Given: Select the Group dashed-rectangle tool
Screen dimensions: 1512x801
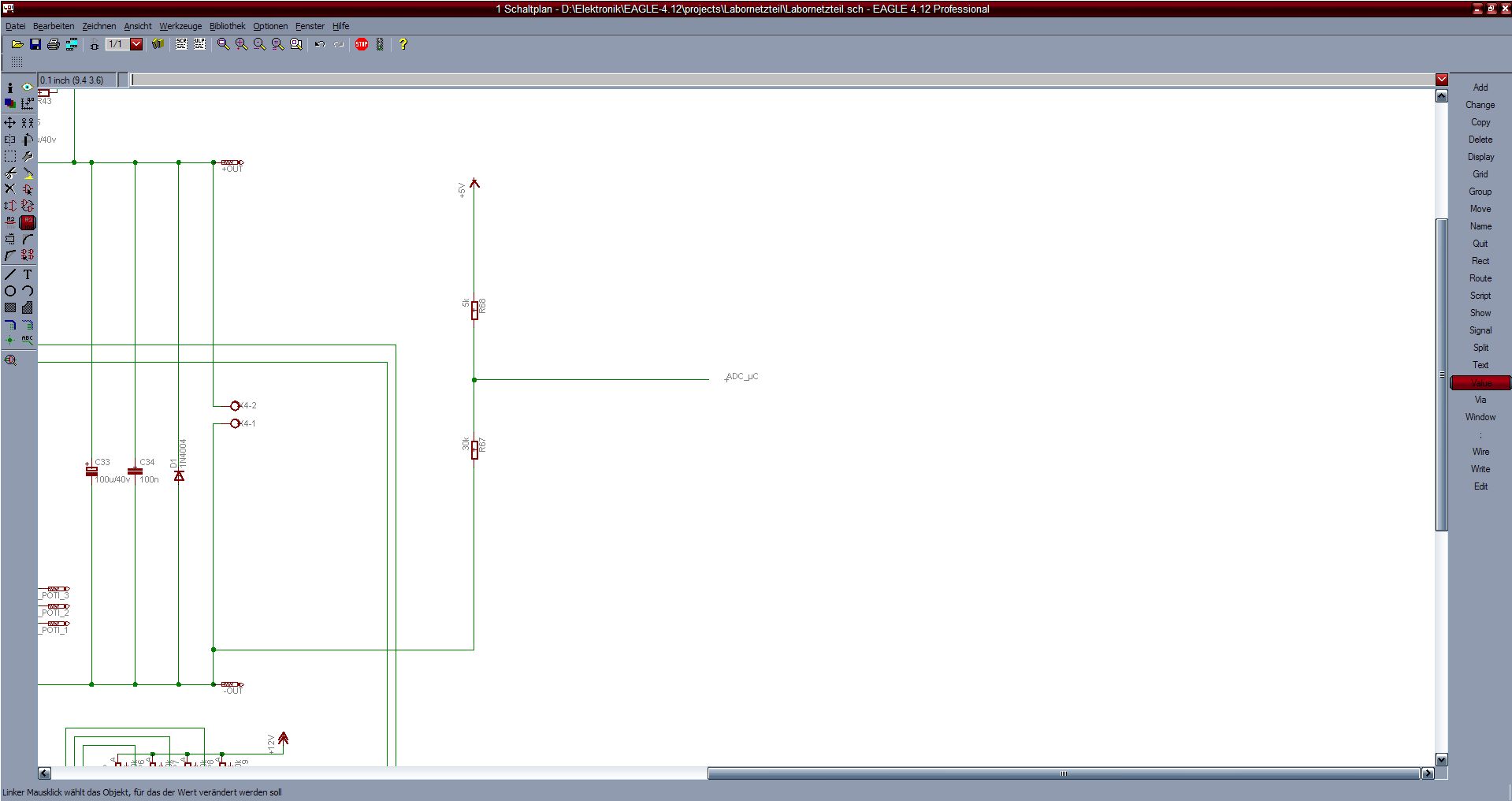Looking at the screenshot, I should [x=10, y=156].
